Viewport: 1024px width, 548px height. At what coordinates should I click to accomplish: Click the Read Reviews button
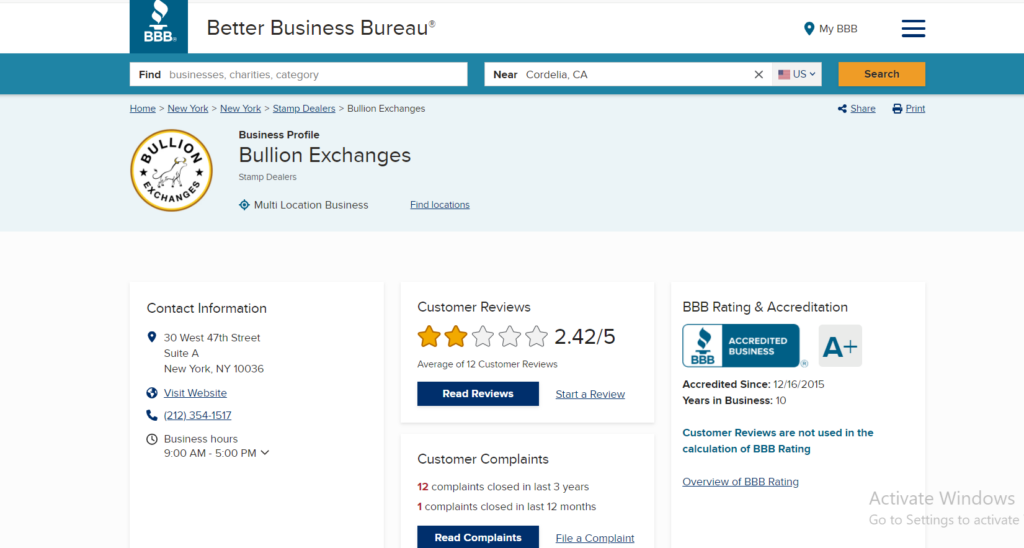(x=478, y=394)
